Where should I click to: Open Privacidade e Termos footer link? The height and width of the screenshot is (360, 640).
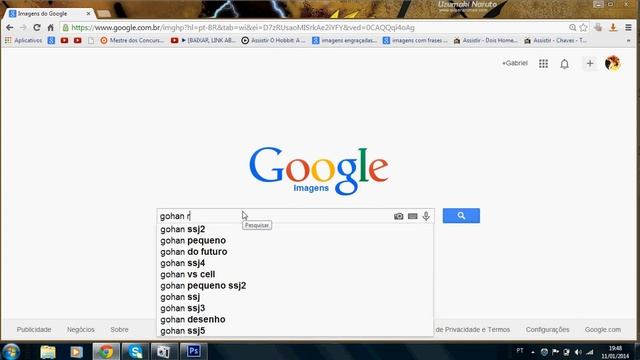point(473,329)
